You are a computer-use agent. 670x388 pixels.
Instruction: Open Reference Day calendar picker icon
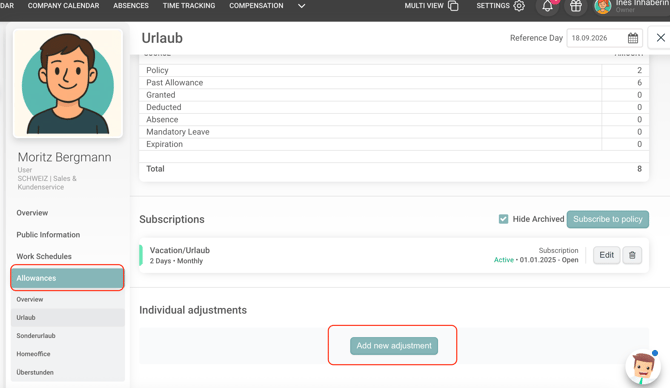pos(633,38)
